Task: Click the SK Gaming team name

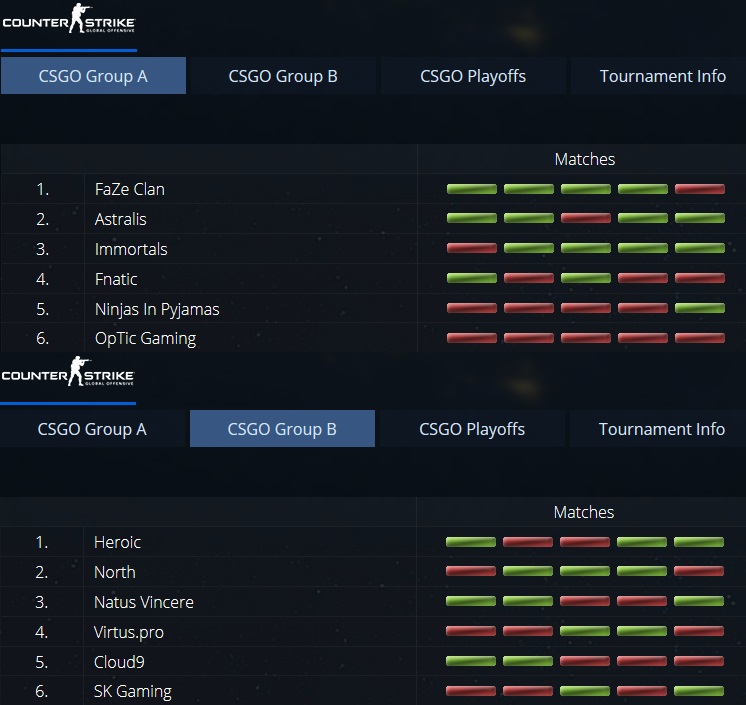Action: [x=133, y=692]
